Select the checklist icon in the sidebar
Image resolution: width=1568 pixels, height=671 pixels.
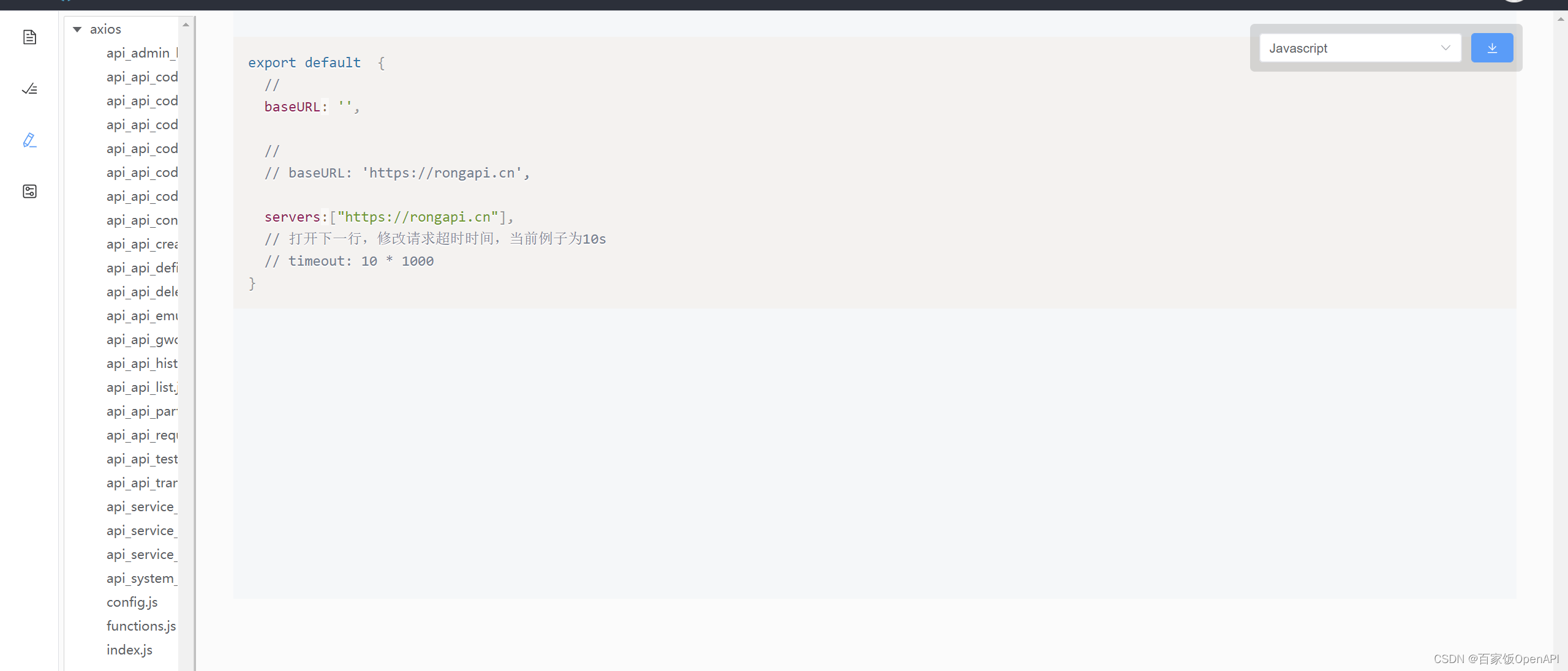pos(29,88)
